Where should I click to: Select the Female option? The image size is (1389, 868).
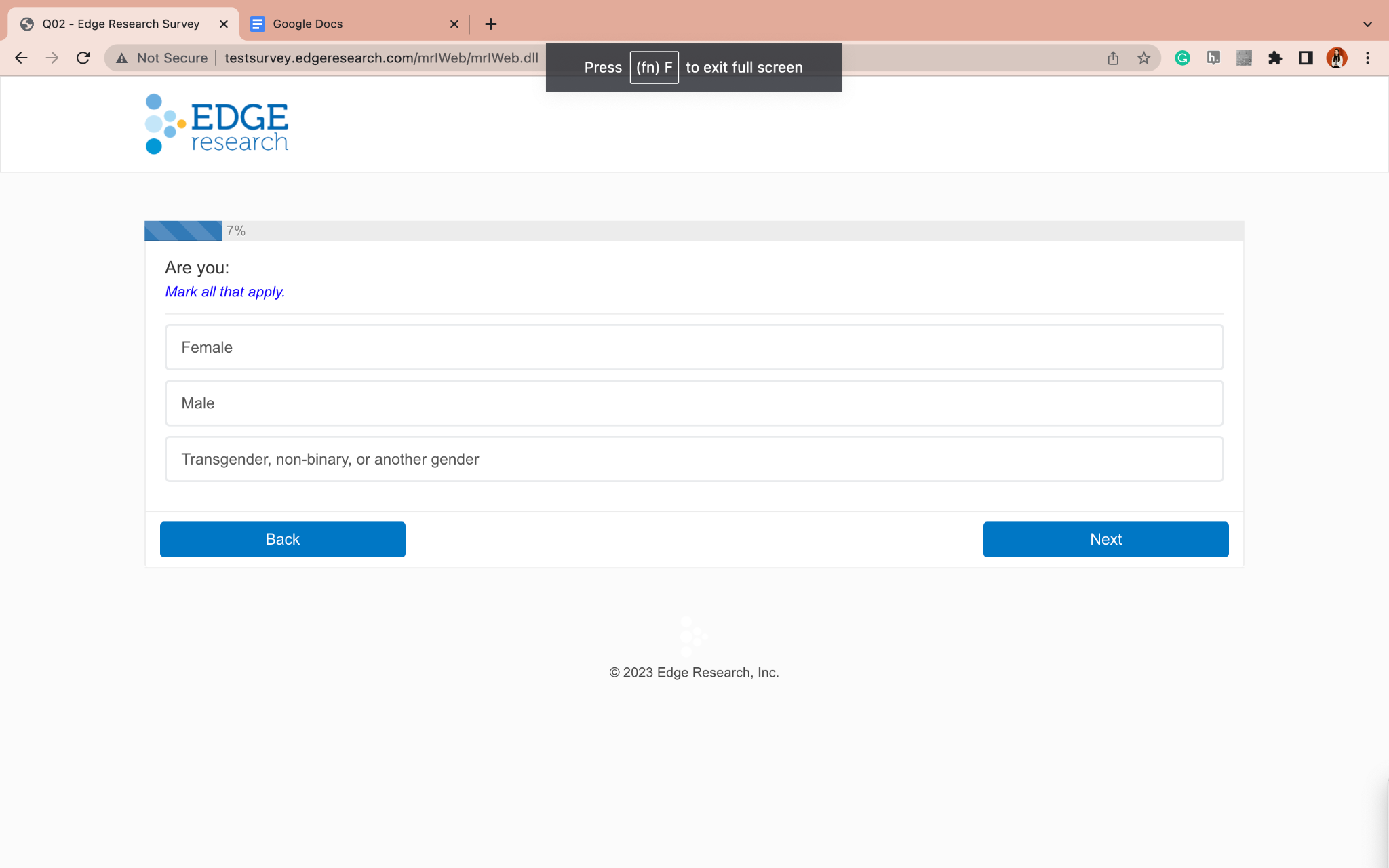coord(693,347)
